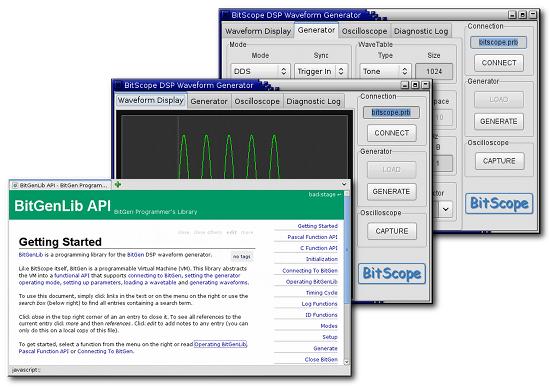The width and height of the screenshot is (550, 388).
Task: Open Initialization sidebar link
Action: tap(322, 259)
